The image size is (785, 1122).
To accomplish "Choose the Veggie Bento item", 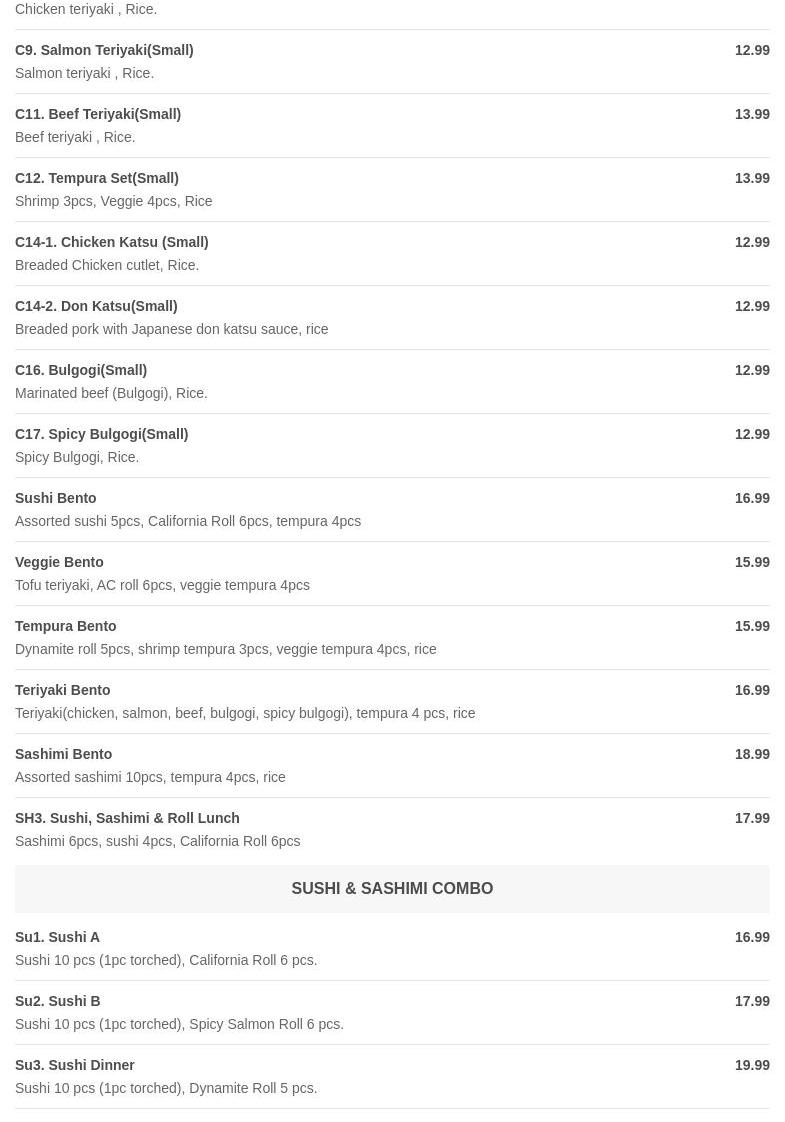I will tap(59, 562).
